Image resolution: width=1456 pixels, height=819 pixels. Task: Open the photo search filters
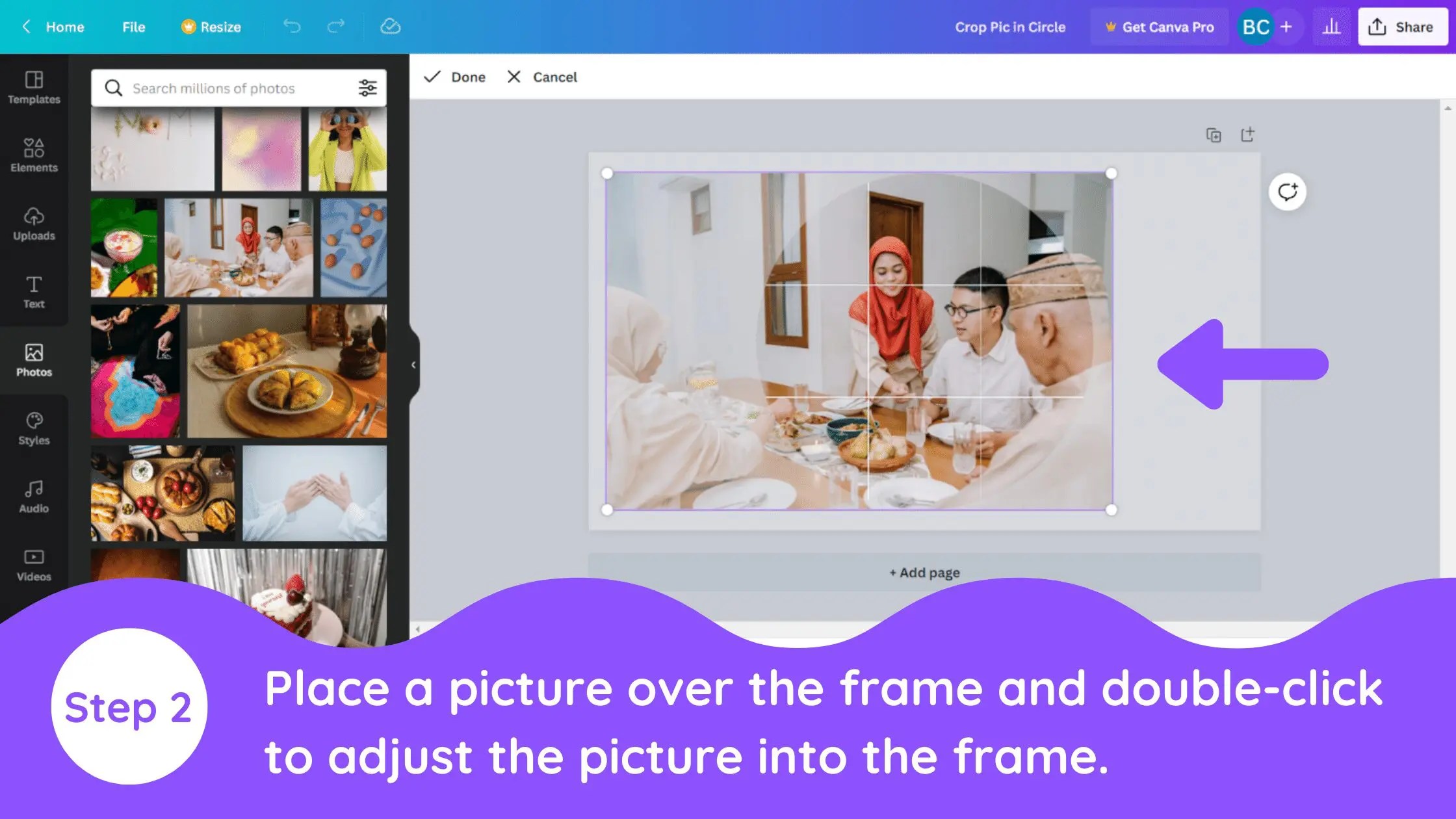click(368, 88)
